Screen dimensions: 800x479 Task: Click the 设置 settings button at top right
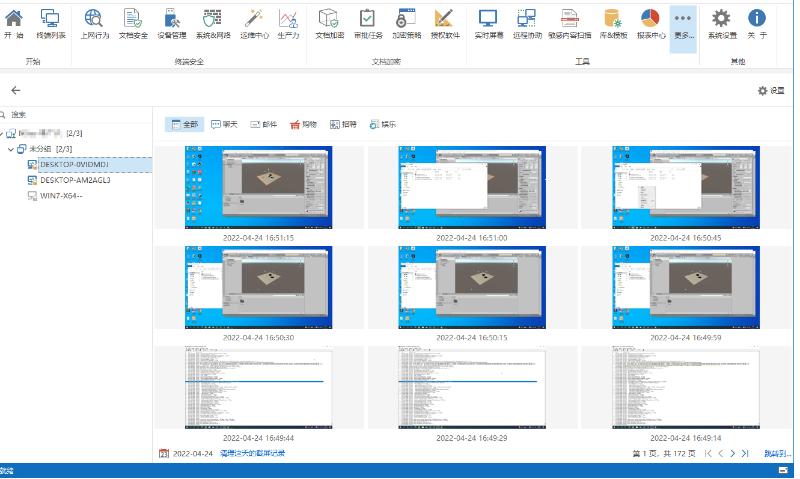click(770, 90)
